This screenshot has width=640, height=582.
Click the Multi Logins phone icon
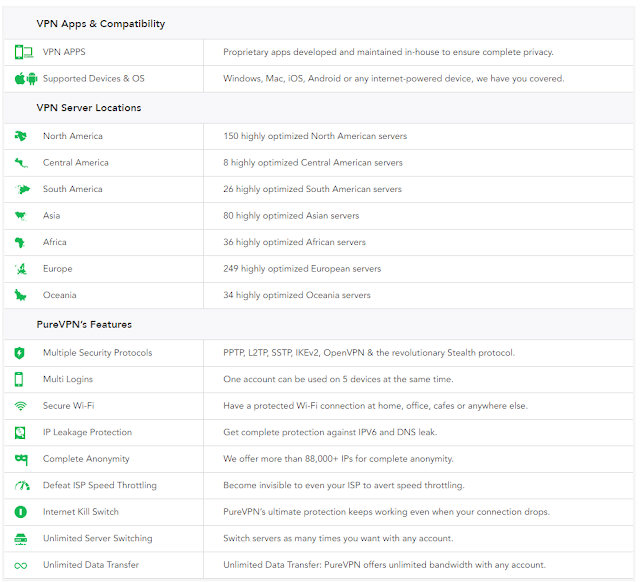(19, 379)
